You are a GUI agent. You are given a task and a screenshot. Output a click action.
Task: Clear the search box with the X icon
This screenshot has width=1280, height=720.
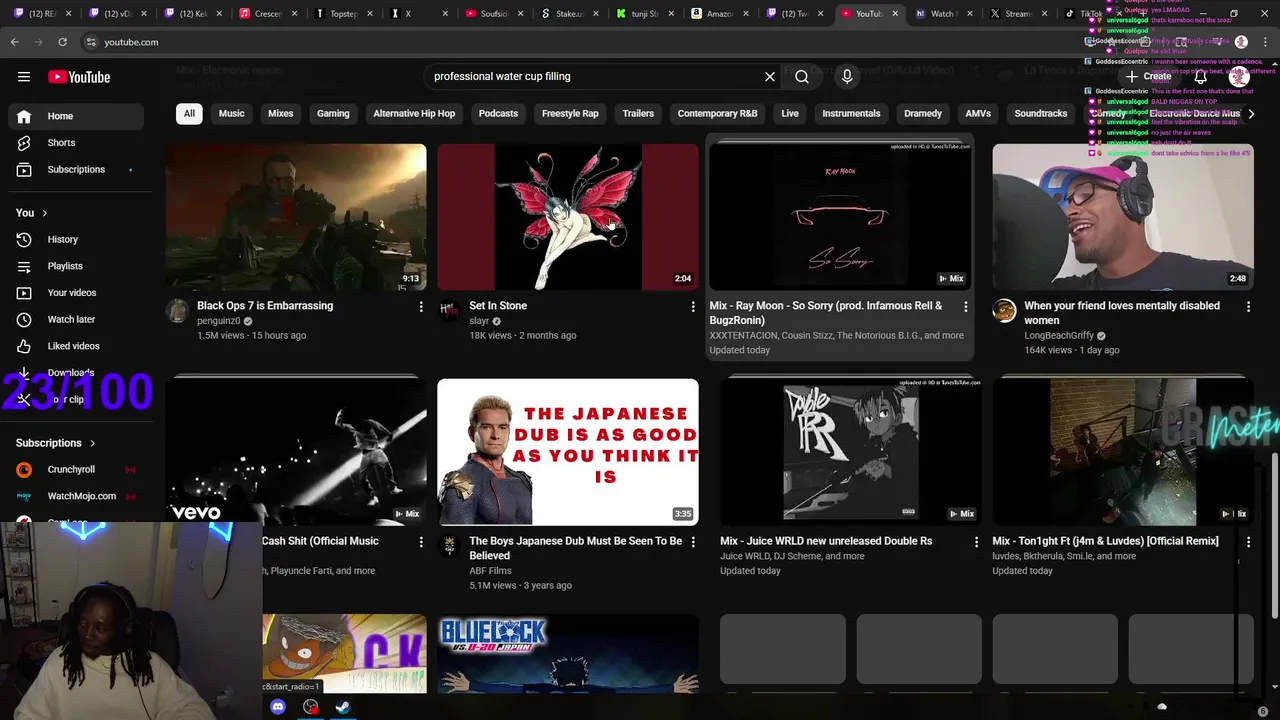pos(770,76)
